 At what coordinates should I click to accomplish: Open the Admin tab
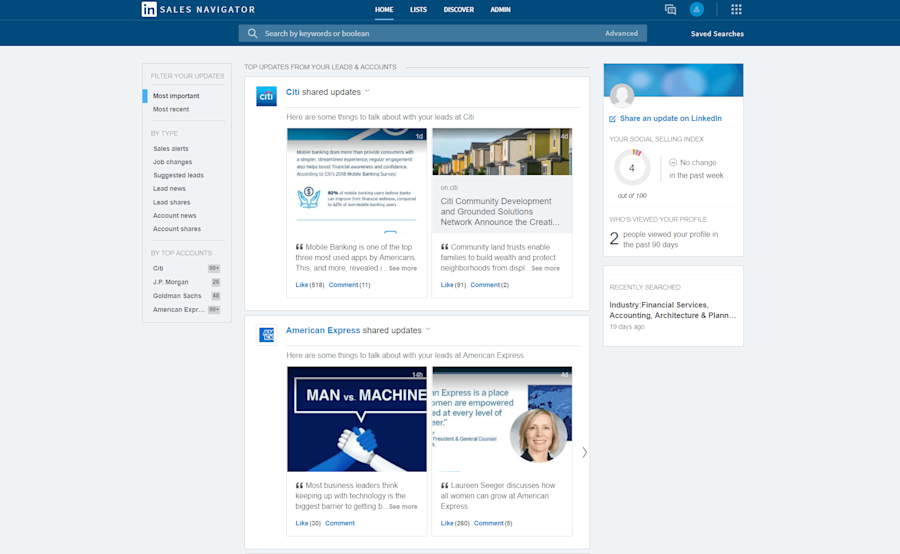(x=501, y=10)
